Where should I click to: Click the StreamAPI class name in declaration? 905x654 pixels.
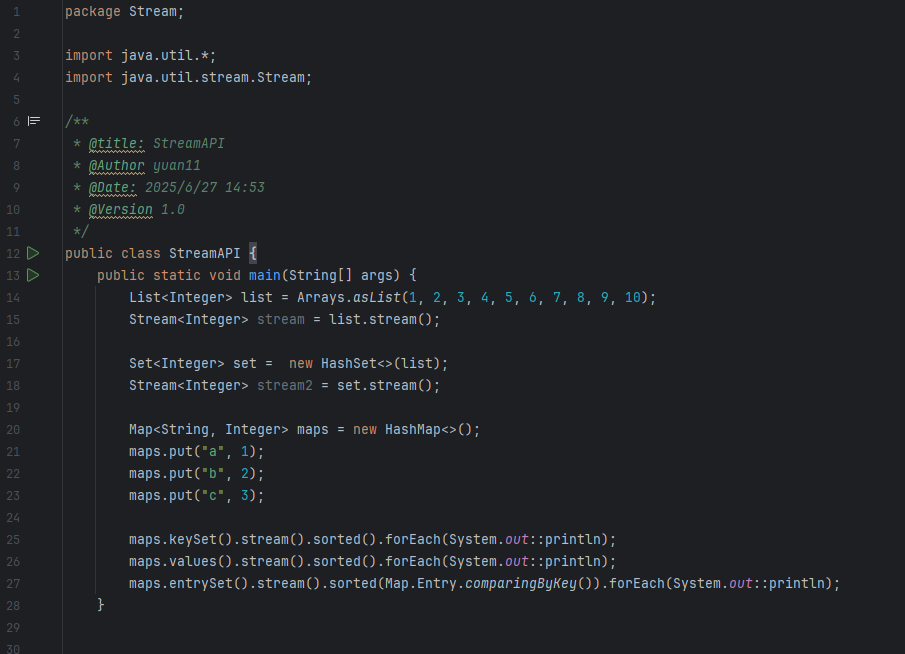tap(204, 253)
